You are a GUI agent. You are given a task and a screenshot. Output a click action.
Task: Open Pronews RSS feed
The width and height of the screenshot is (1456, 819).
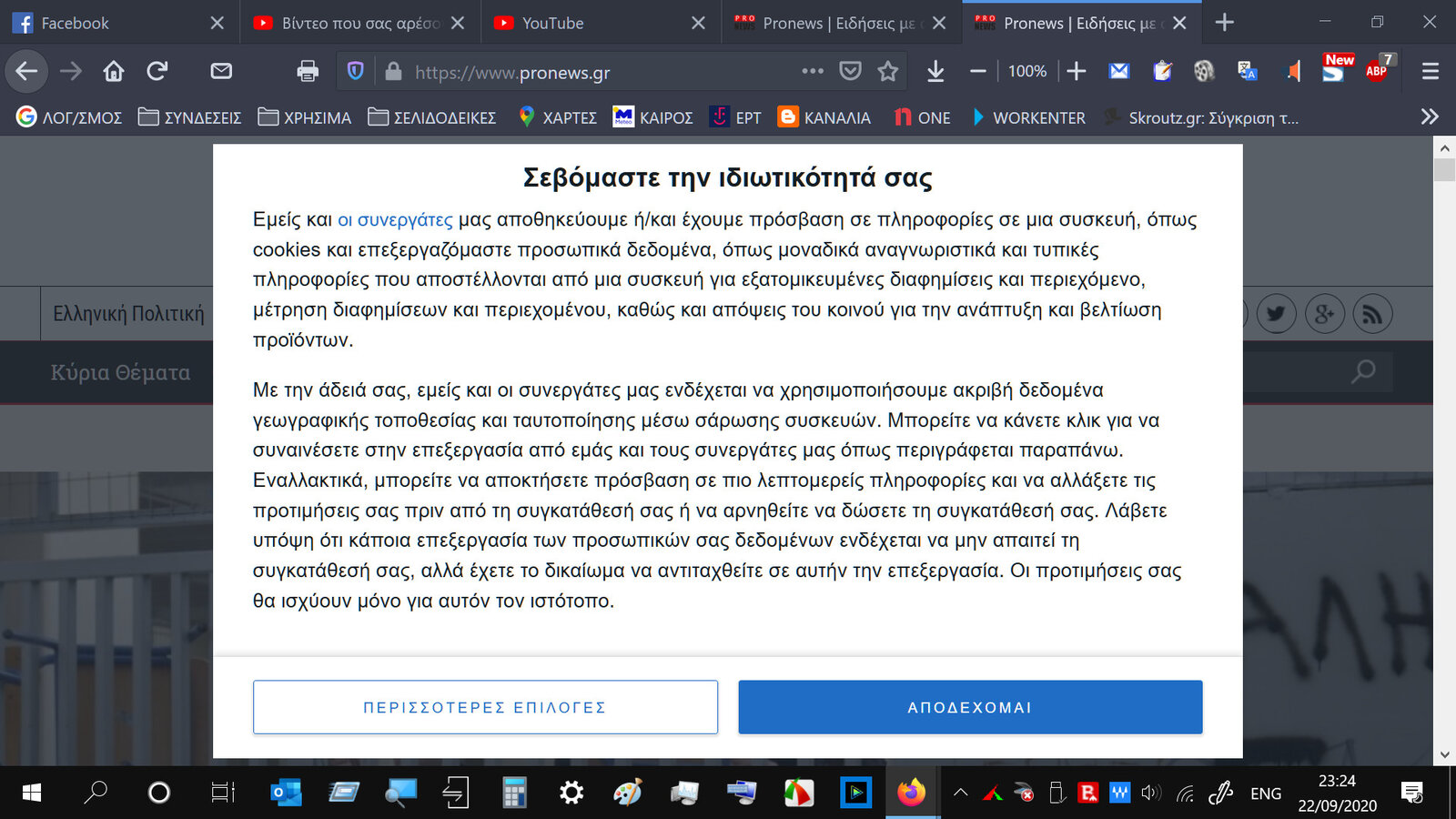click(1372, 314)
